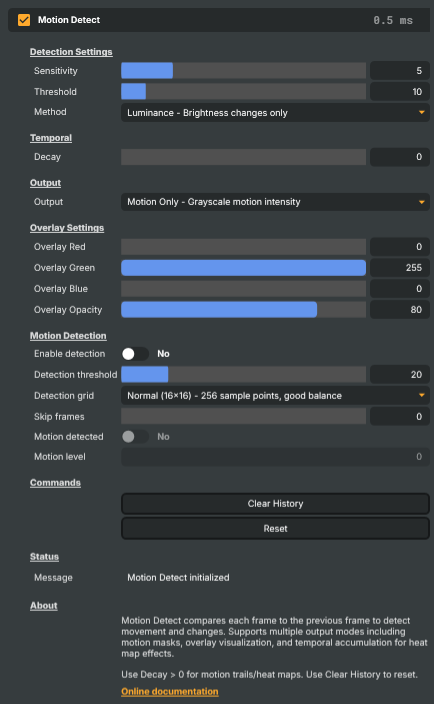Open the Detection grid dropdown

(x=275, y=396)
